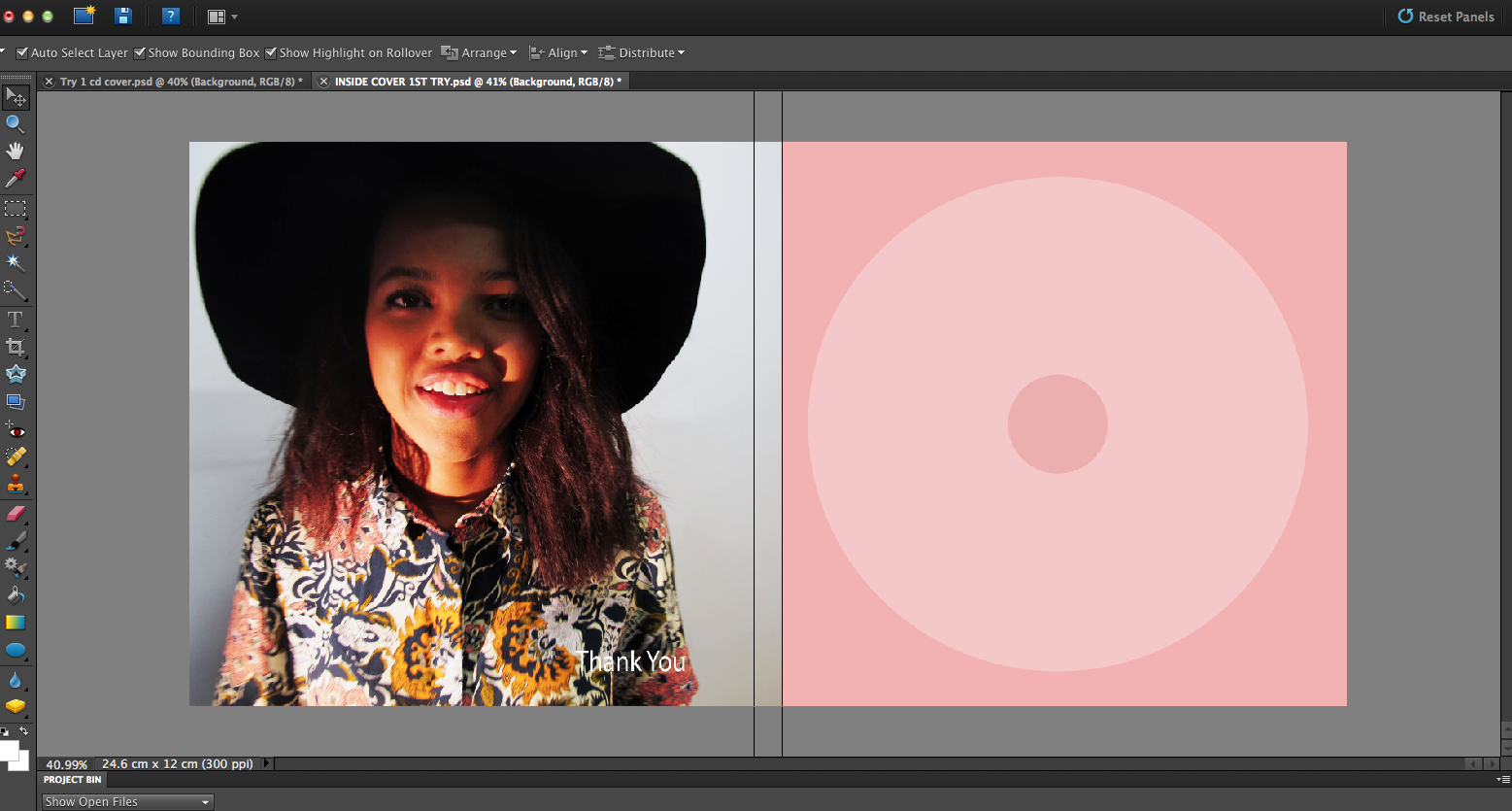Image resolution: width=1512 pixels, height=811 pixels.
Task: Select the Paint Bucket tool
Action: (16, 594)
